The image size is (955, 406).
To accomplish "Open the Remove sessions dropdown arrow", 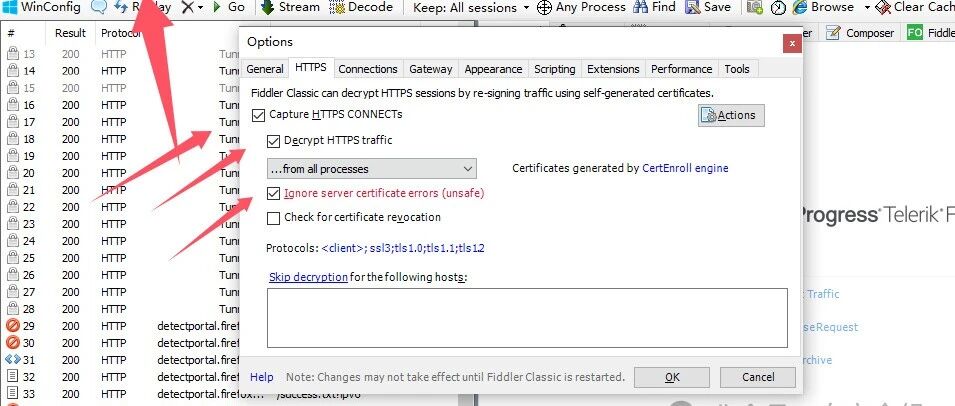I will coord(200,8).
